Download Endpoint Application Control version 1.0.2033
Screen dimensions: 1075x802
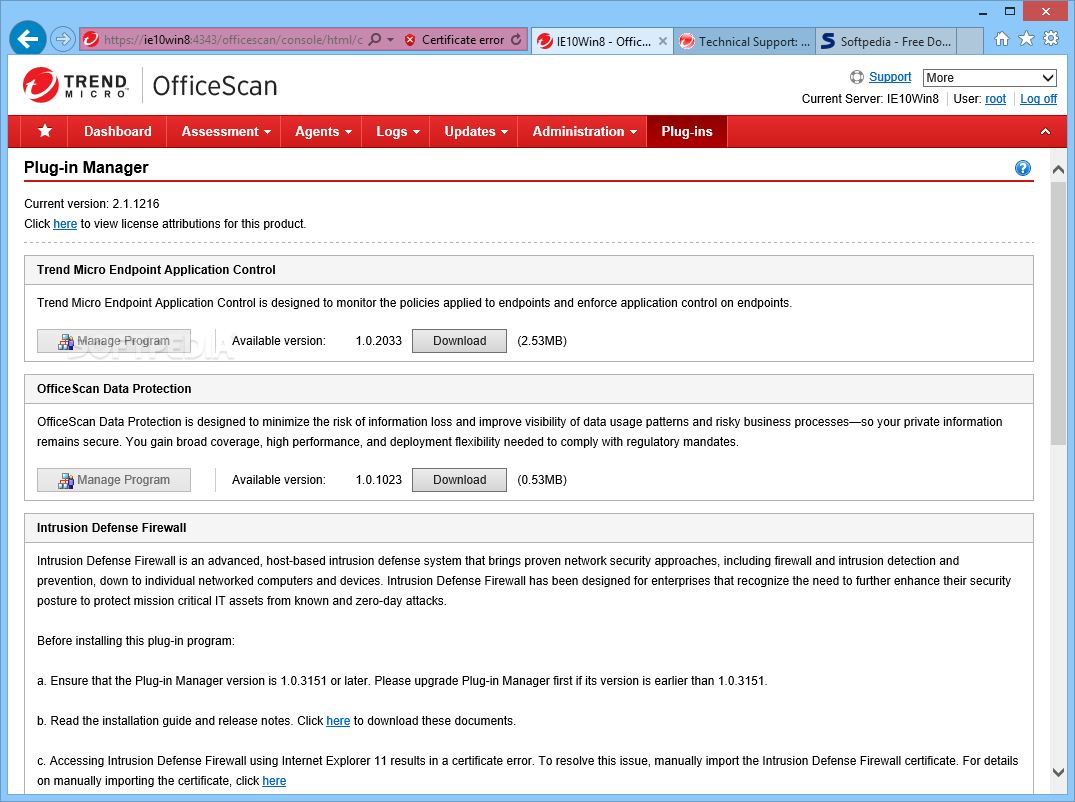point(459,341)
